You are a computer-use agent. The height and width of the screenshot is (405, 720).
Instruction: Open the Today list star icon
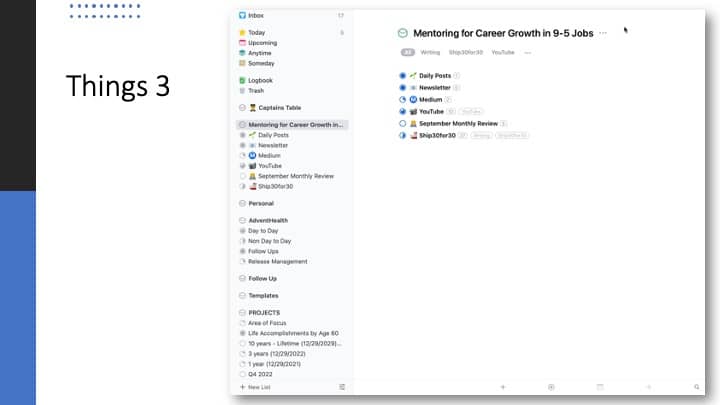(x=242, y=33)
